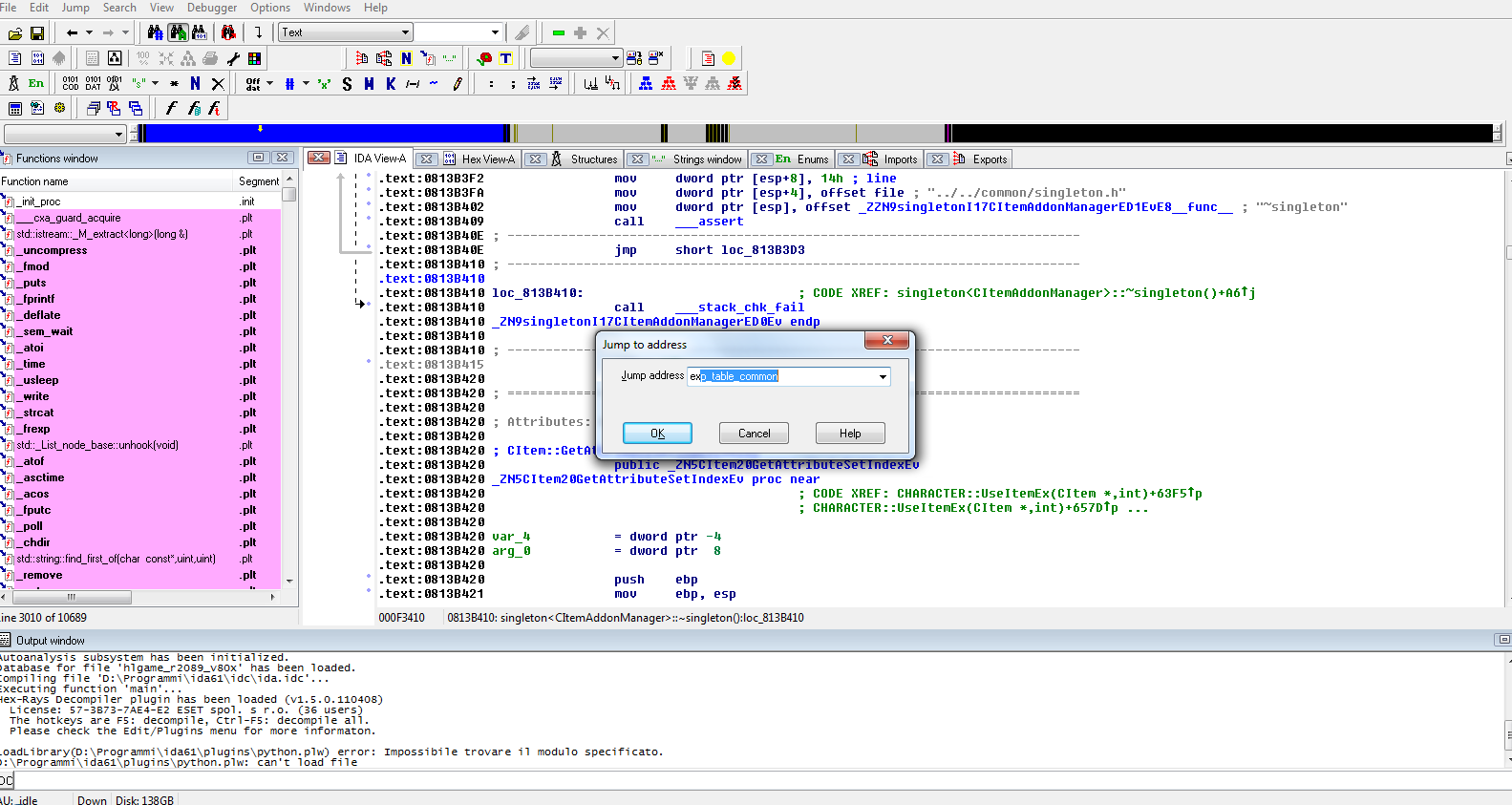The width and height of the screenshot is (1512, 805).
Task: Click the open file folder icon
Action: (15, 33)
